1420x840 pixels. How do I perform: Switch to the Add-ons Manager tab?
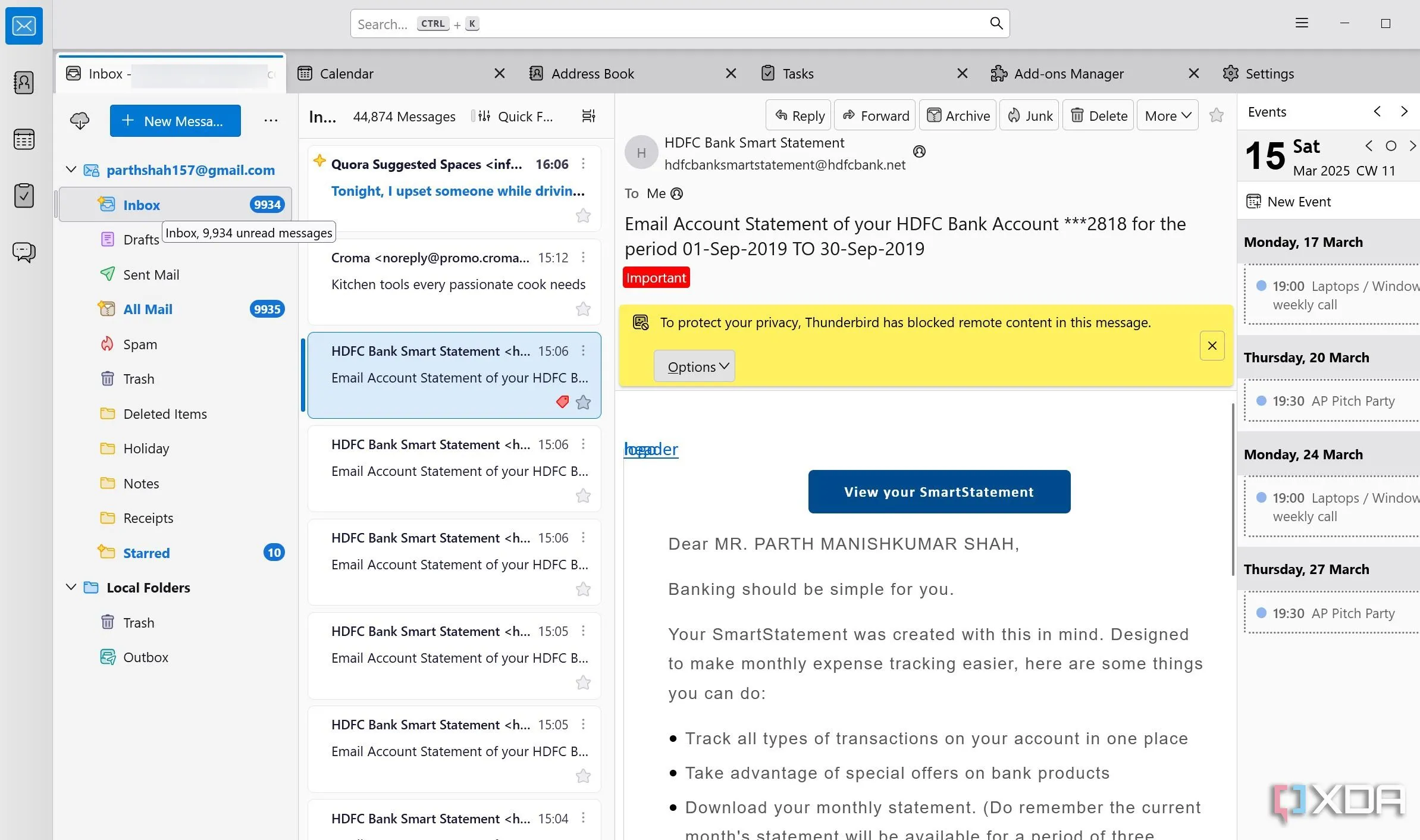tap(1068, 74)
